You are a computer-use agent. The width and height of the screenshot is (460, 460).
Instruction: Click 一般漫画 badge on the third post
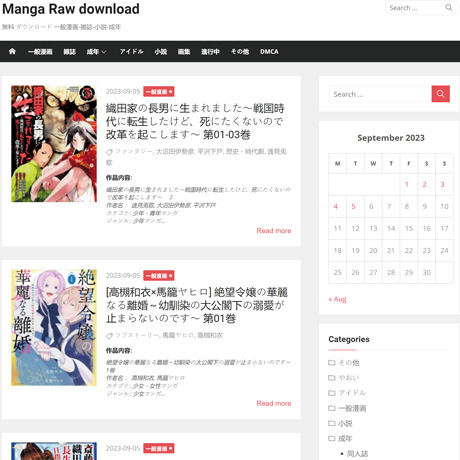tap(159, 448)
